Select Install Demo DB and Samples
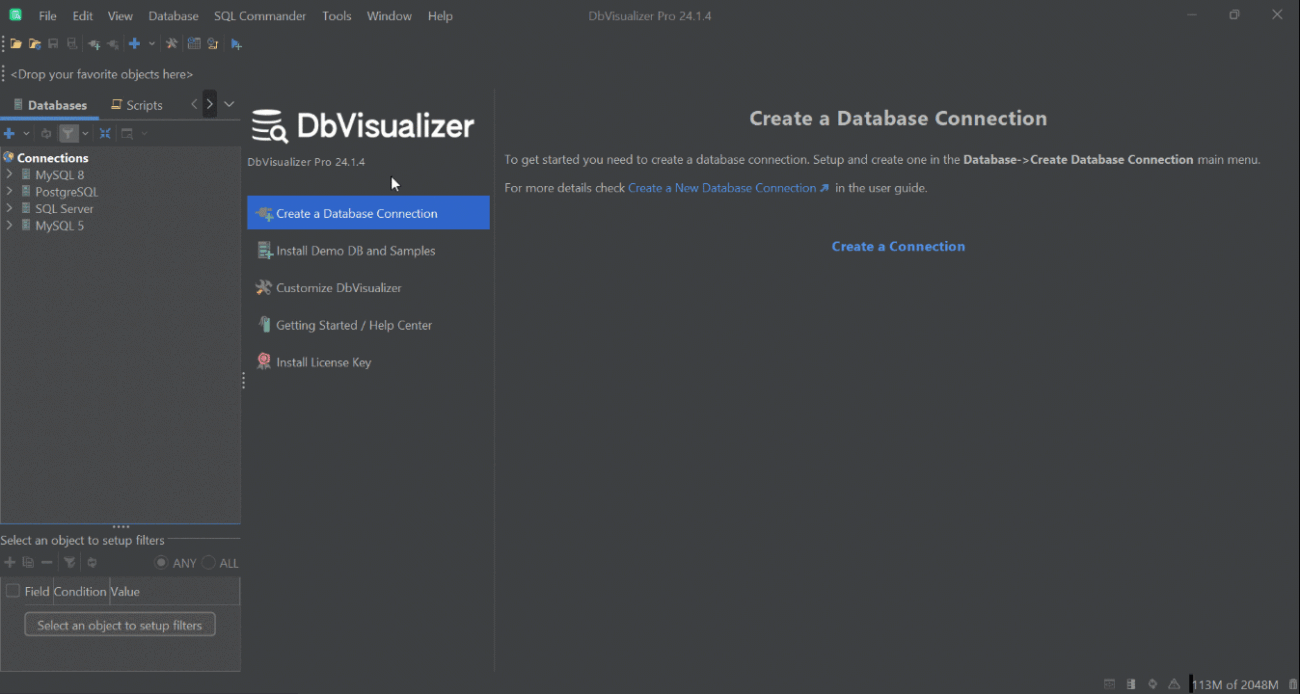 [368, 251]
